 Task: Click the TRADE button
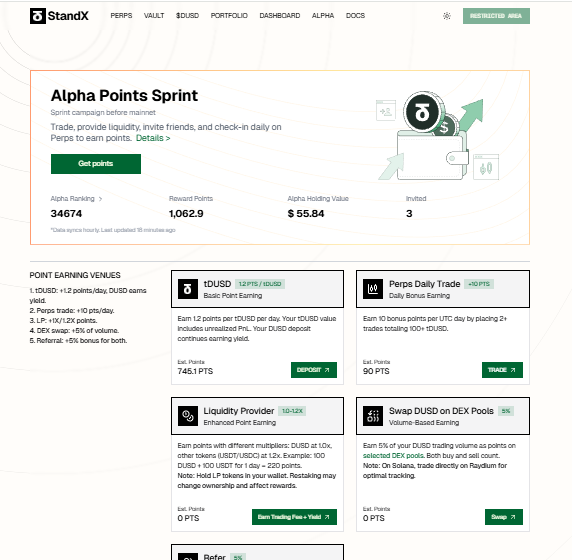502,370
